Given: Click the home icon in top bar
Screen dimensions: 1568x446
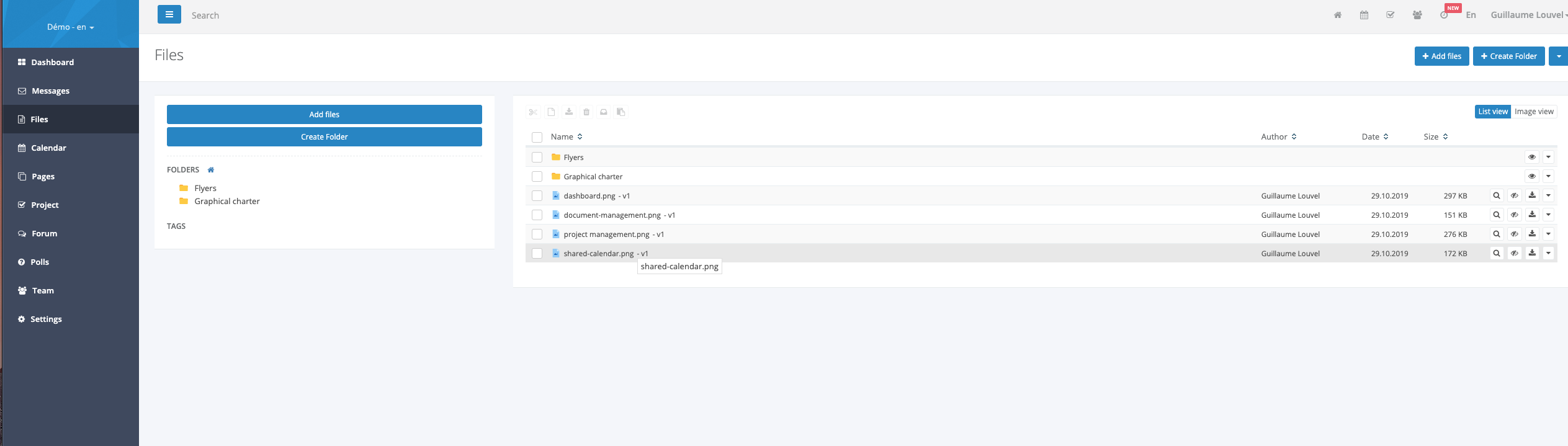Looking at the screenshot, I should coord(1337,16).
